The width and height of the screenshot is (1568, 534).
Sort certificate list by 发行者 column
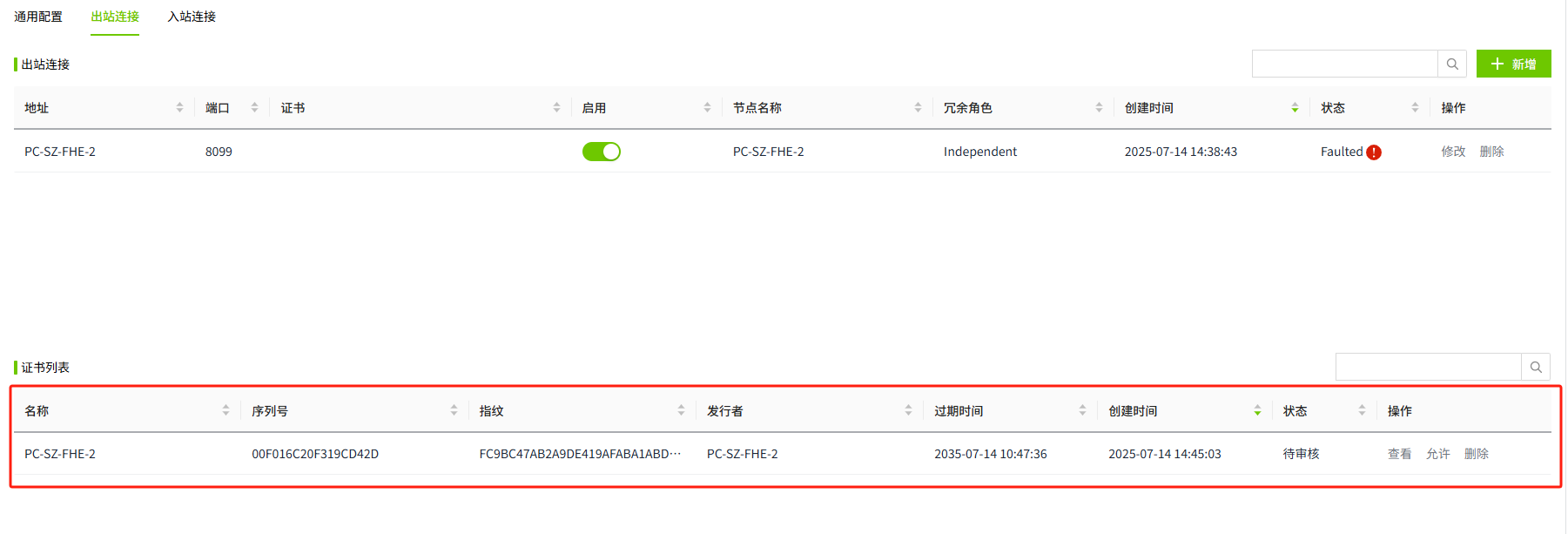[908, 410]
